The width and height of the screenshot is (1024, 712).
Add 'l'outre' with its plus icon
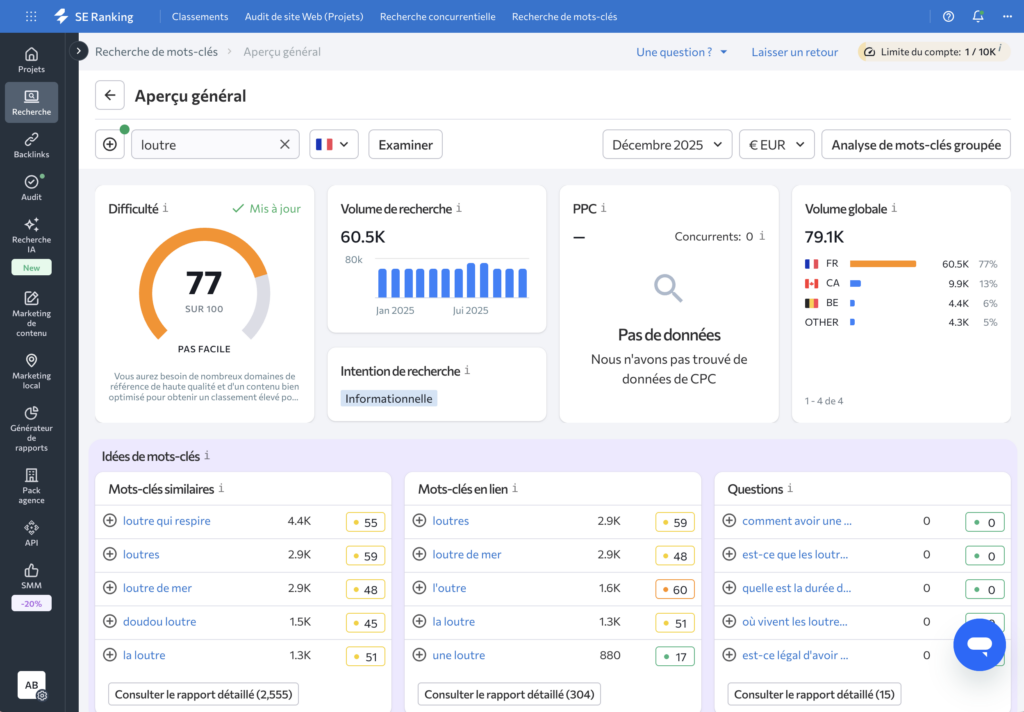coord(419,587)
